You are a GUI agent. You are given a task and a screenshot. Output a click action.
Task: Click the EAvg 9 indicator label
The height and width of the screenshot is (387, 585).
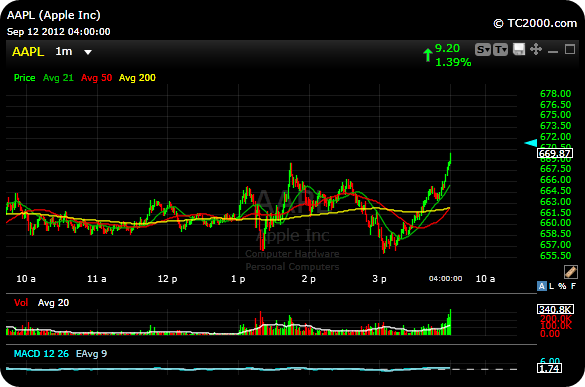[x=91, y=353]
